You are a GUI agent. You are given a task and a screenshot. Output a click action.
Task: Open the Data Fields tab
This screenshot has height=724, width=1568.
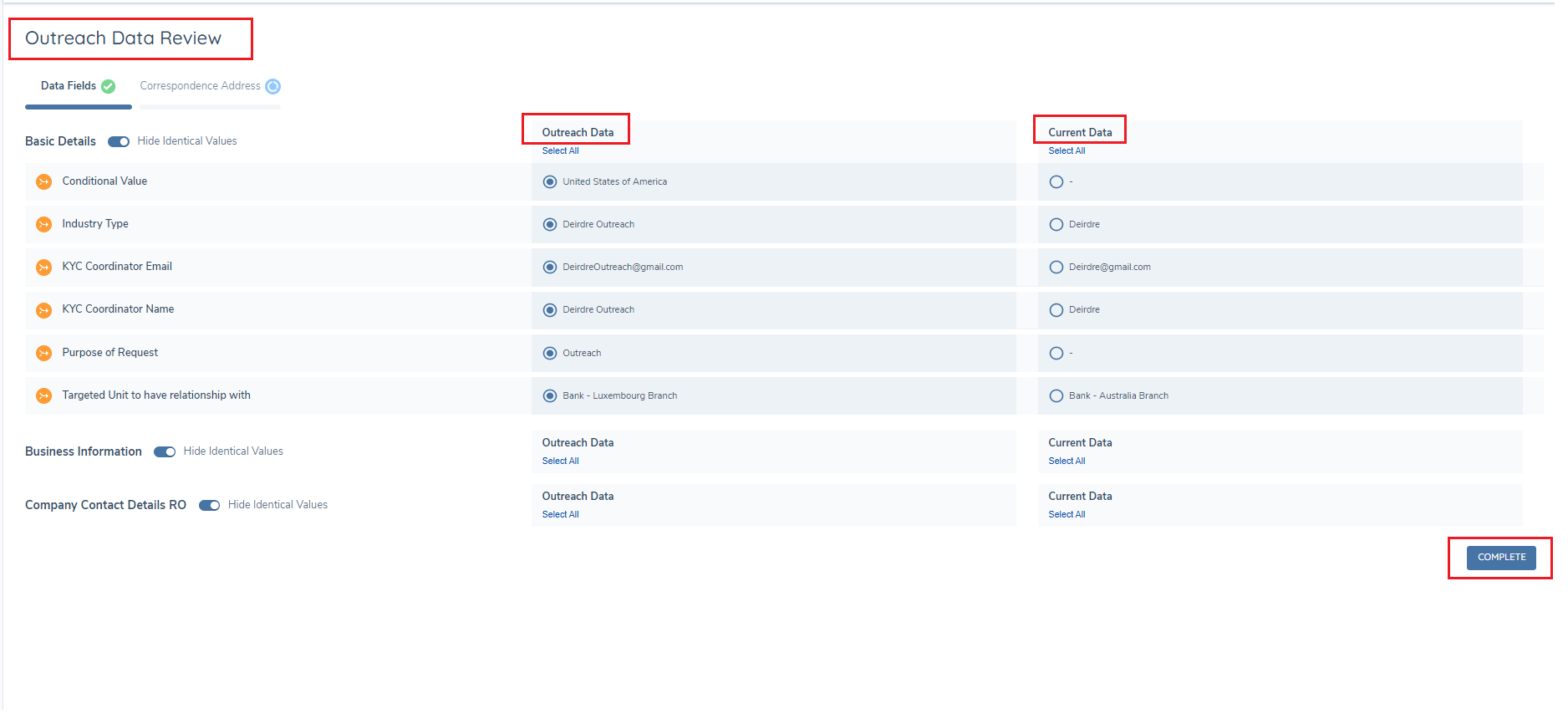pos(69,86)
